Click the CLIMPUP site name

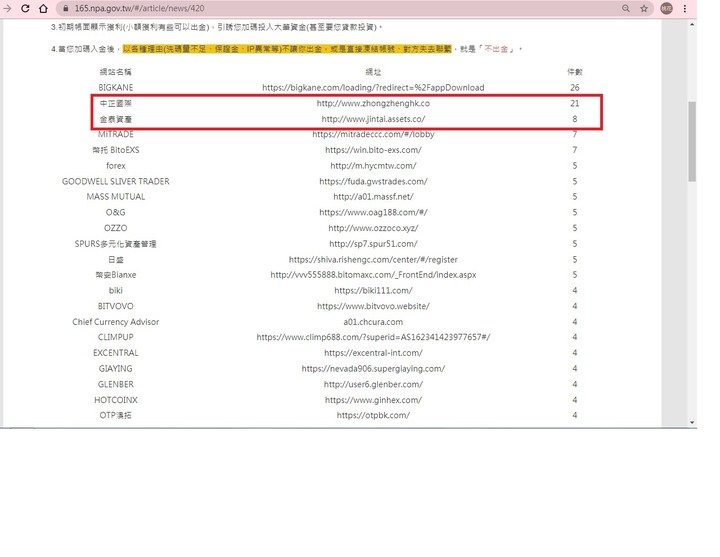pos(116,337)
